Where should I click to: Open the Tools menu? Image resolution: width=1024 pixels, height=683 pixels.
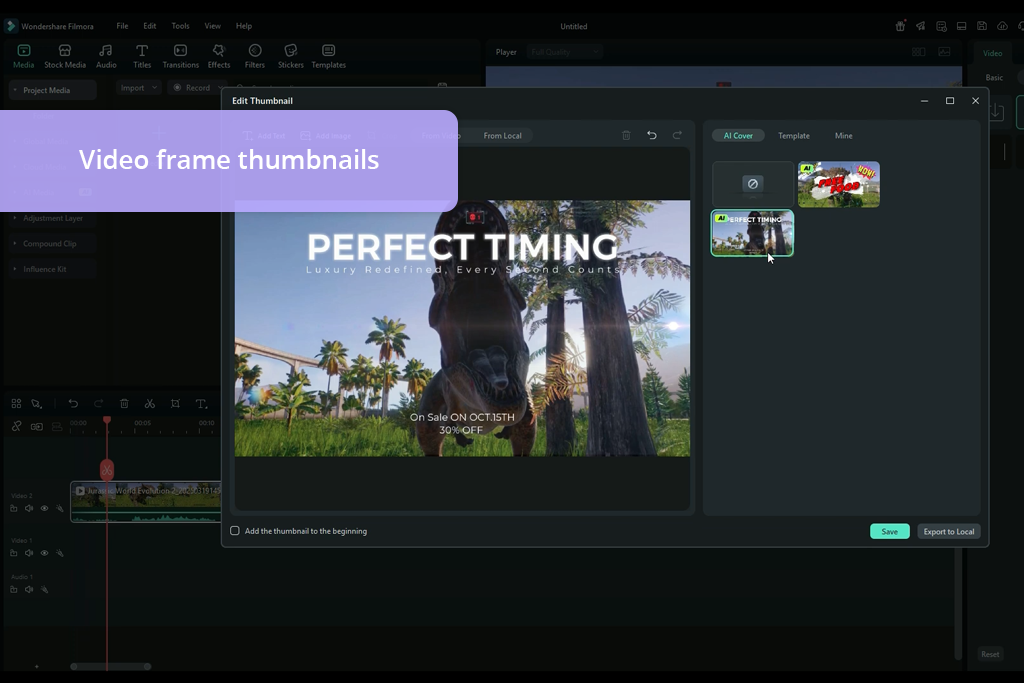(180, 26)
